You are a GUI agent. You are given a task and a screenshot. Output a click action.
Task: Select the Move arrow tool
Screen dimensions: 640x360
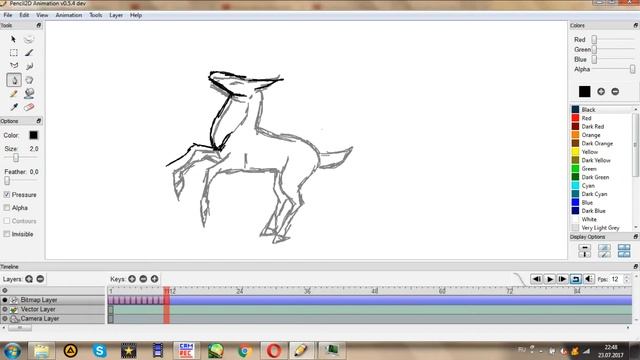point(13,39)
